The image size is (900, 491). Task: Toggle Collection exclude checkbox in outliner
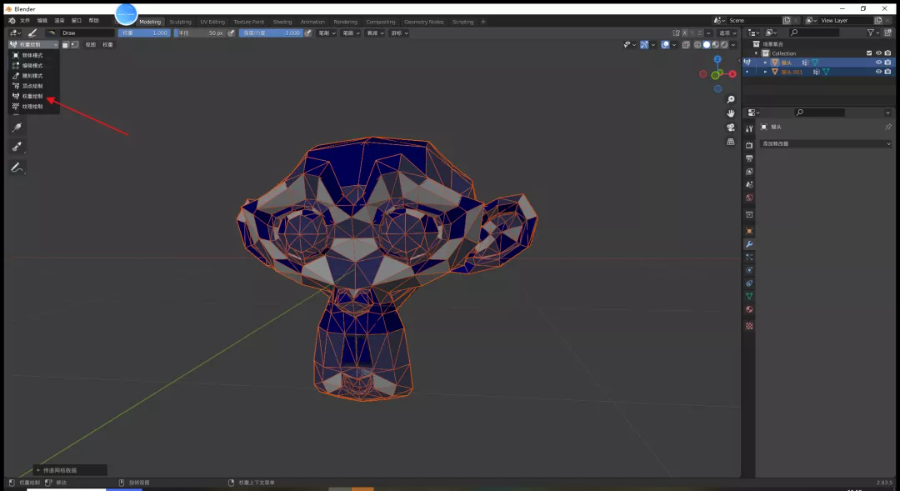(868, 53)
